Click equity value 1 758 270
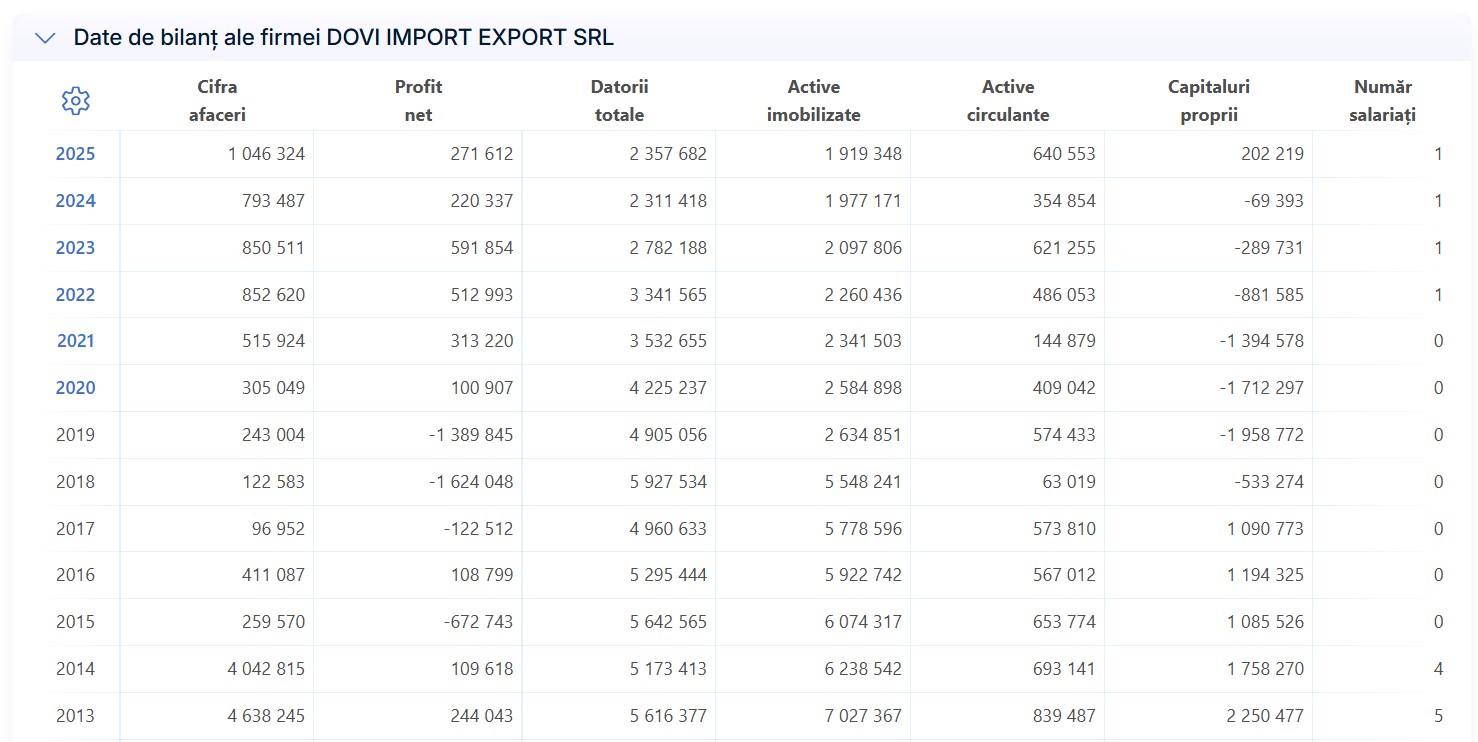 point(1265,669)
